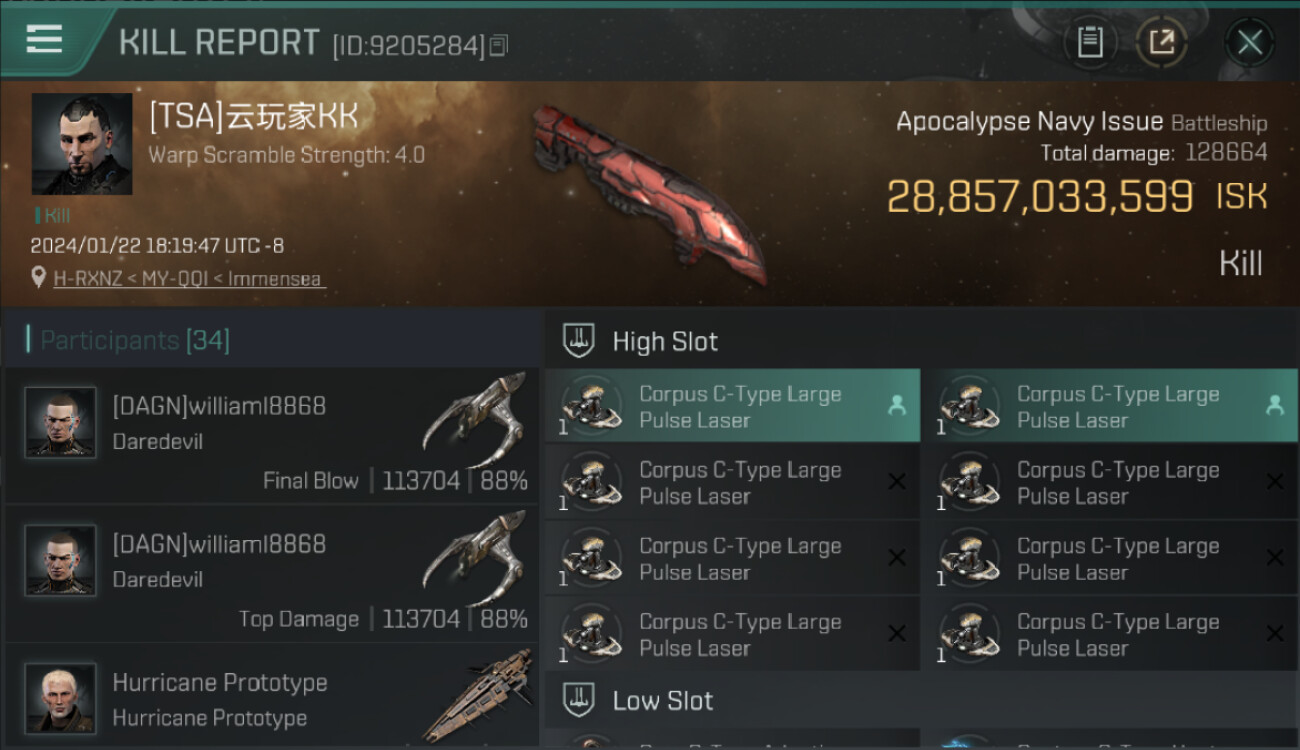The height and width of the screenshot is (750, 1300).
Task: Open the hamburger menu icon
Action: 44,39
